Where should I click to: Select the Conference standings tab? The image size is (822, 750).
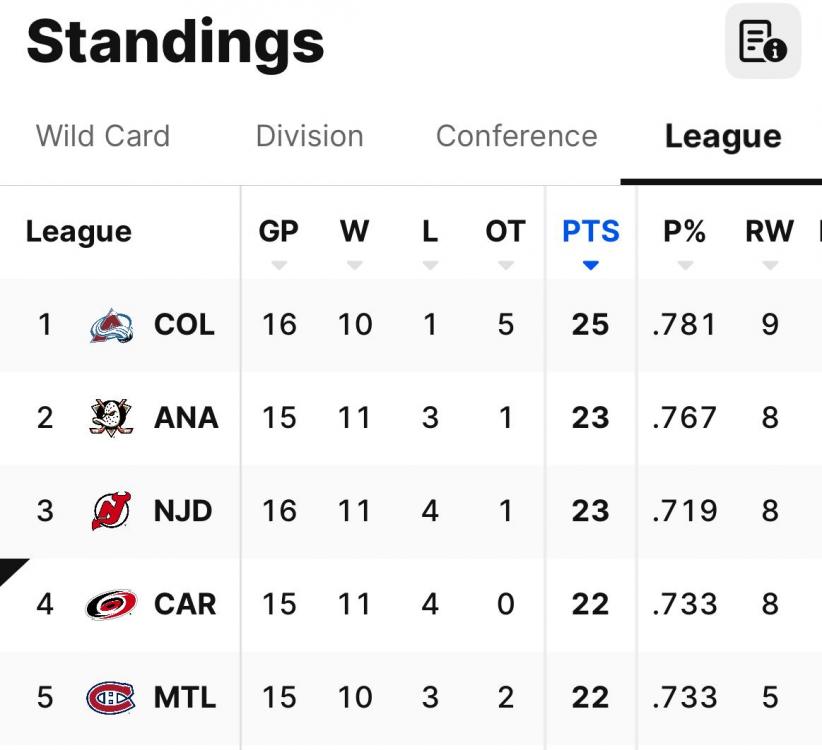pos(516,136)
